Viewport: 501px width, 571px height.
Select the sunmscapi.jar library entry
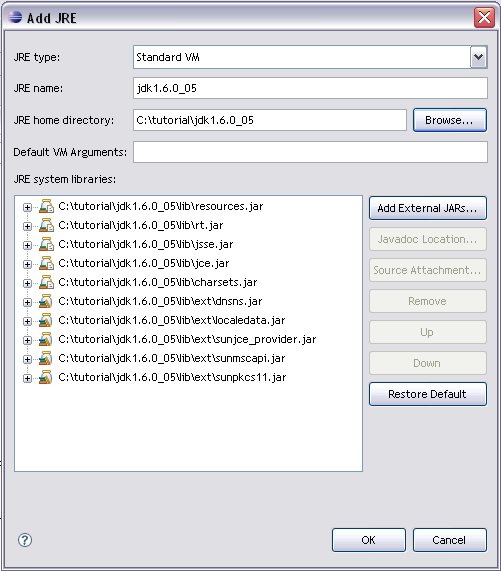[x=171, y=358]
